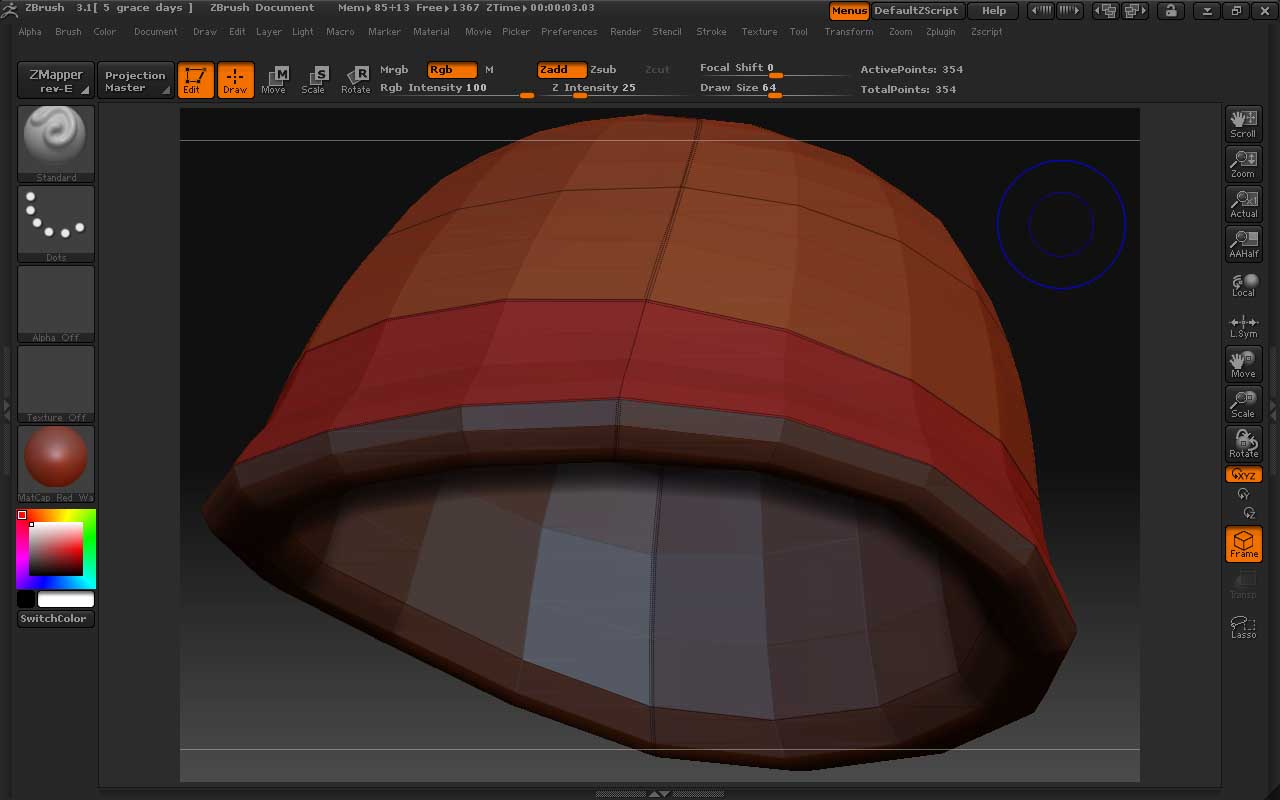Toggle Zsub sculpting mode
Screen dimensions: 1280x800
click(603, 70)
